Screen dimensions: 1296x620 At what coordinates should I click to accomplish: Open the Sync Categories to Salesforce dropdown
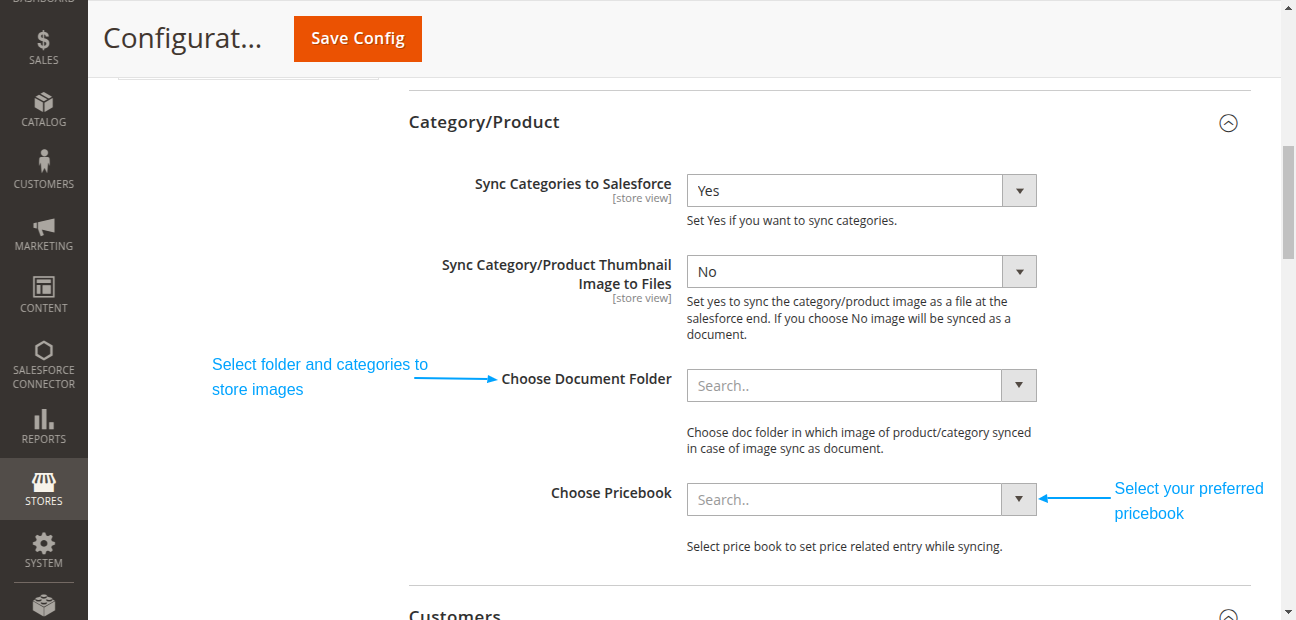(1019, 190)
